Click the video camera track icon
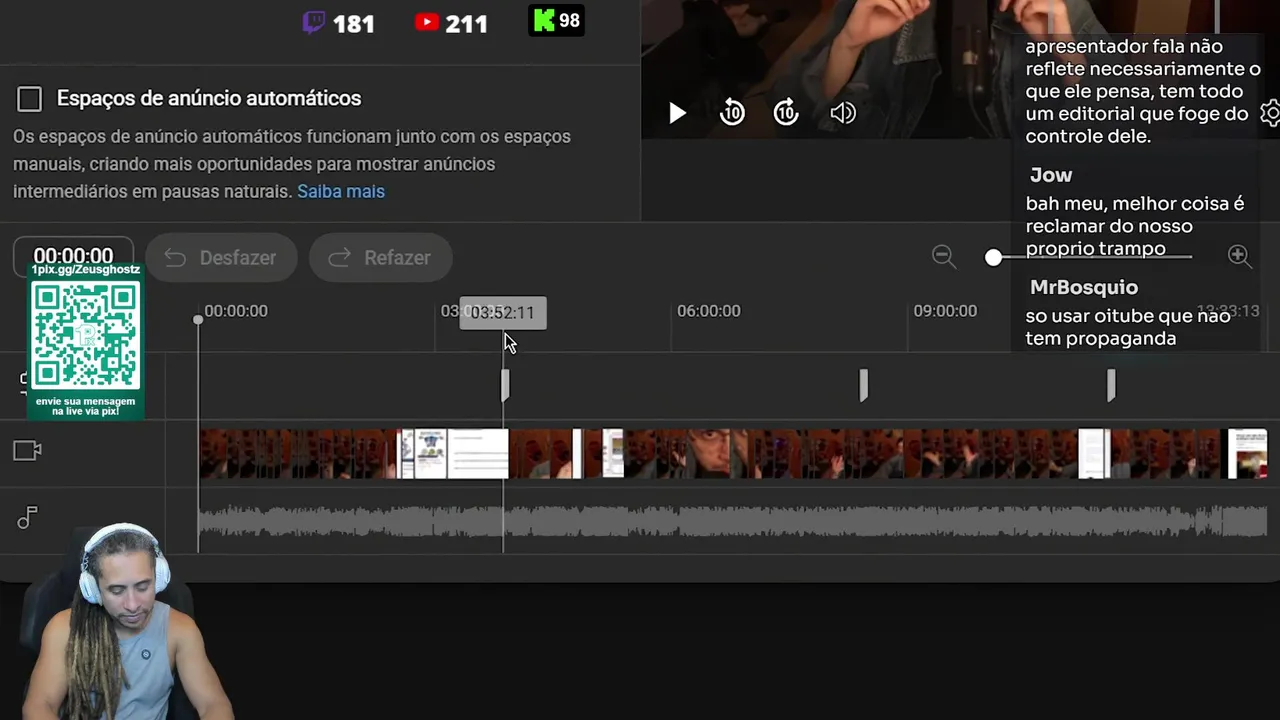Image resolution: width=1280 pixels, height=720 pixels. pos(27,451)
